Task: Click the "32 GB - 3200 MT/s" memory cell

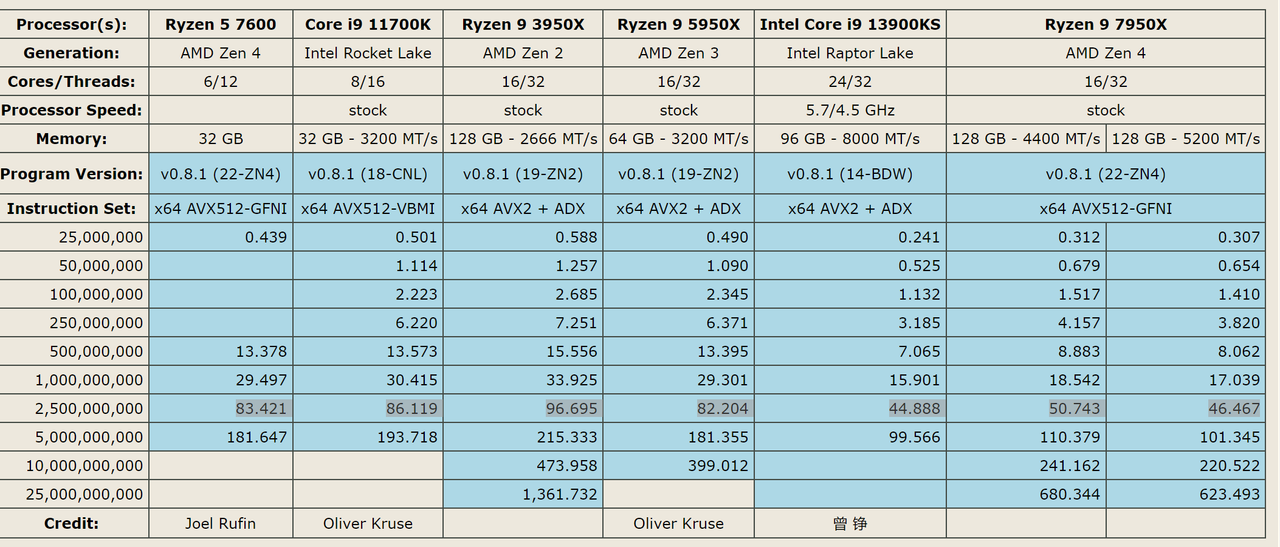Action: [x=368, y=138]
